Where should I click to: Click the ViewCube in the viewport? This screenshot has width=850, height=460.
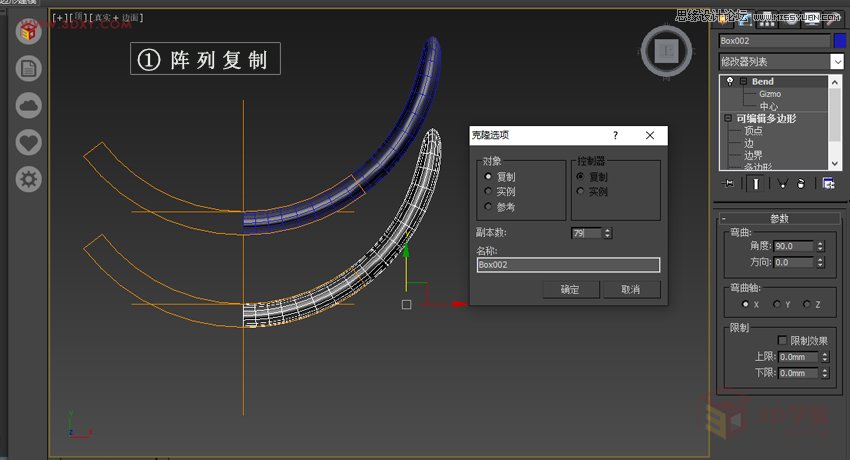click(x=667, y=49)
